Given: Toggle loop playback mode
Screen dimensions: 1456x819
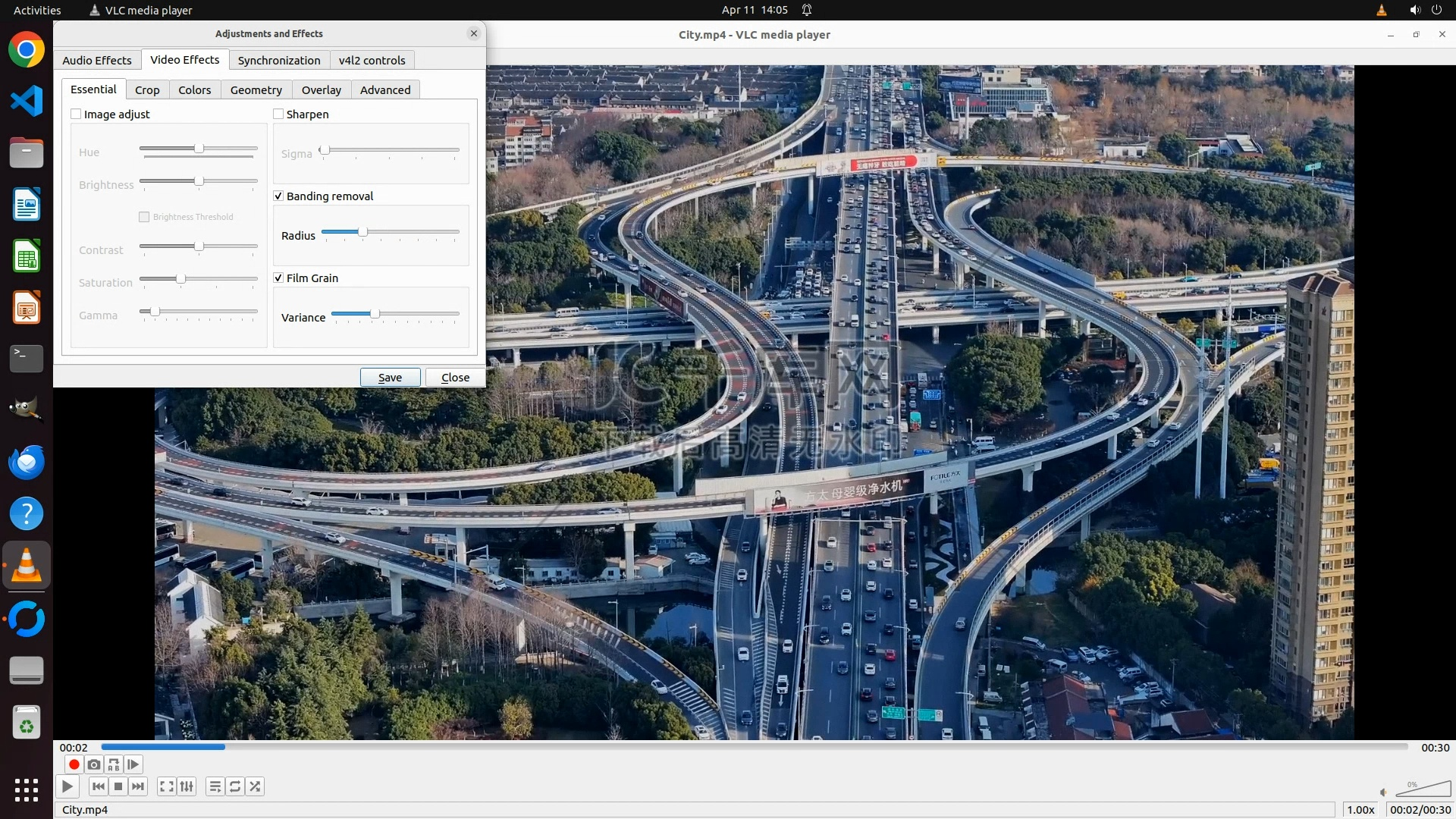Looking at the screenshot, I should coord(235,786).
